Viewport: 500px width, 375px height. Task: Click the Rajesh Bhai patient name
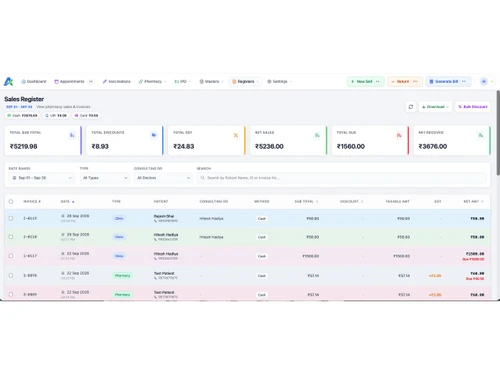click(x=164, y=216)
